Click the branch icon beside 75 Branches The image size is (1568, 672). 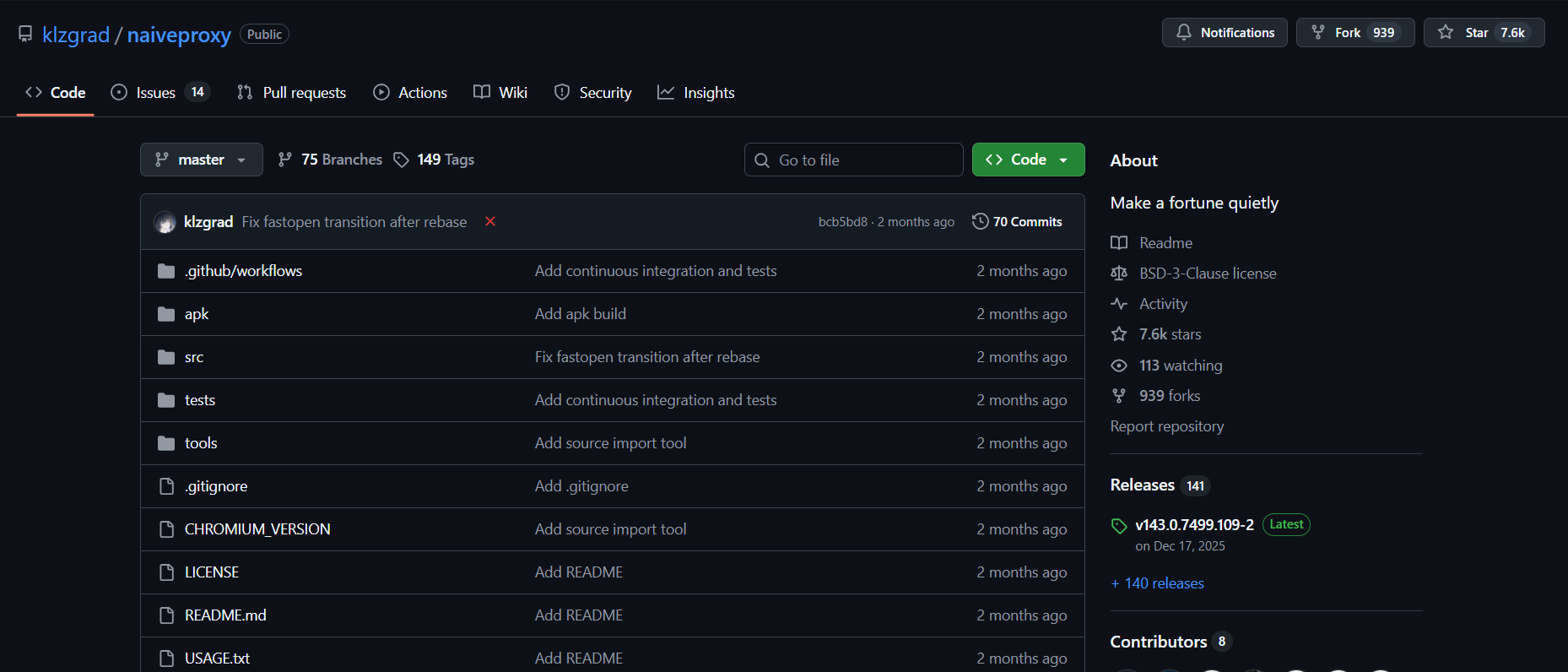(x=285, y=160)
